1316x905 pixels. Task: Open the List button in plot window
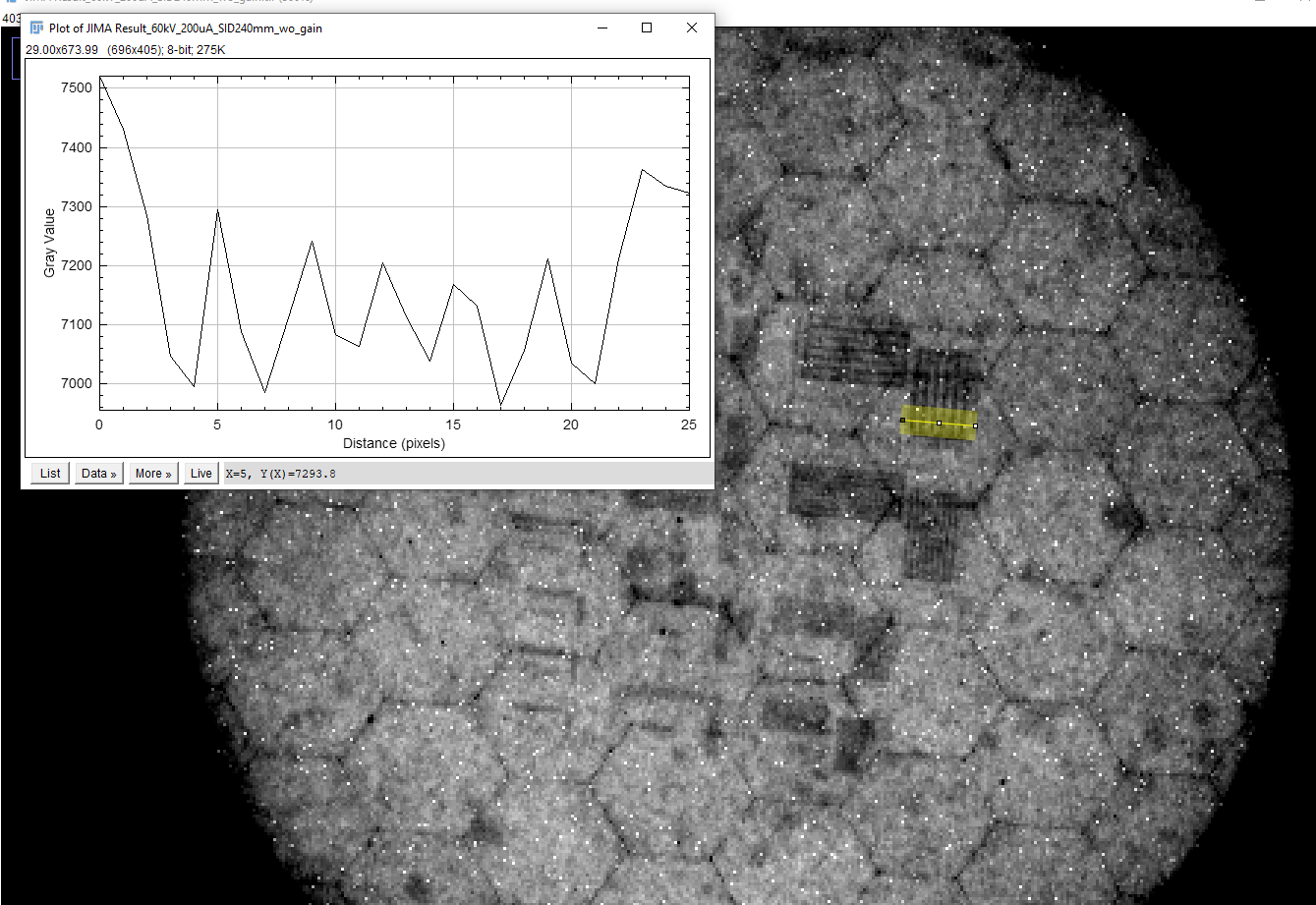pos(50,474)
